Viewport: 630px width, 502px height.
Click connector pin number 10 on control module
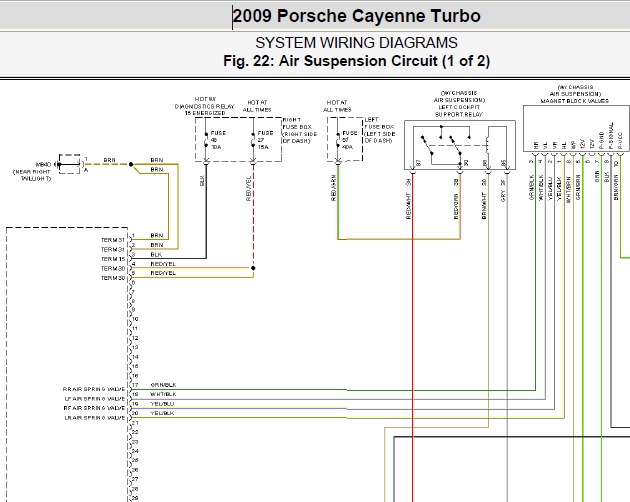point(135,319)
